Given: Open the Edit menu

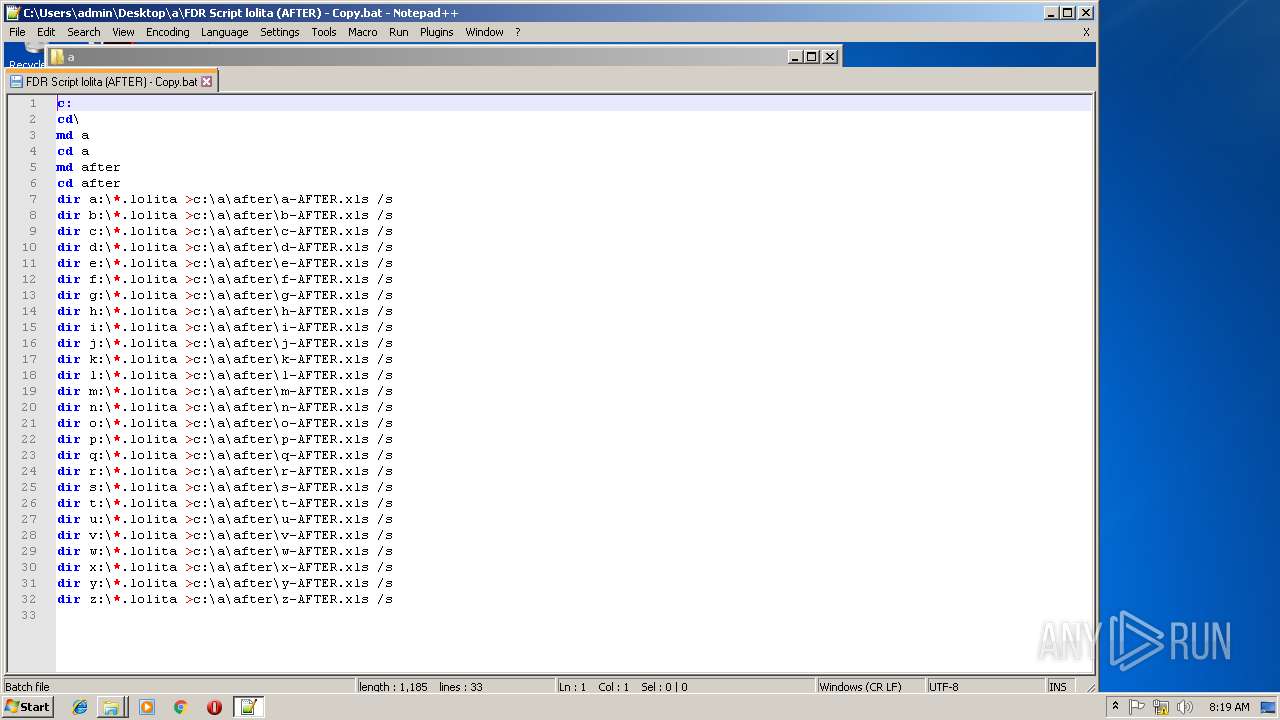Looking at the screenshot, I should [46, 32].
